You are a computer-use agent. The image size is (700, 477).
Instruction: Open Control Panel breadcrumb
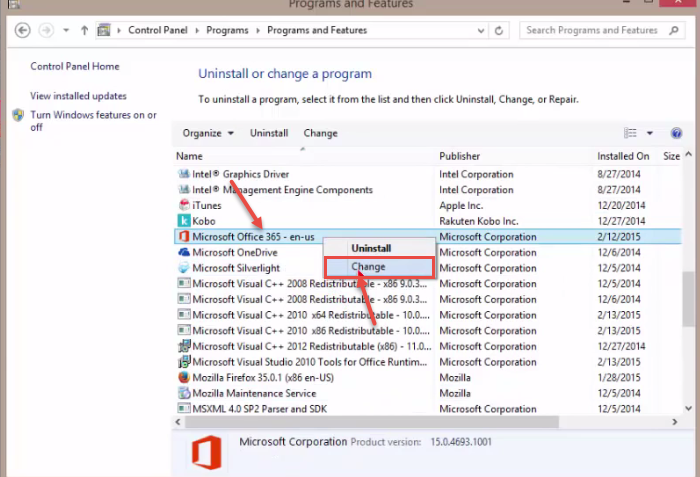pos(158,30)
